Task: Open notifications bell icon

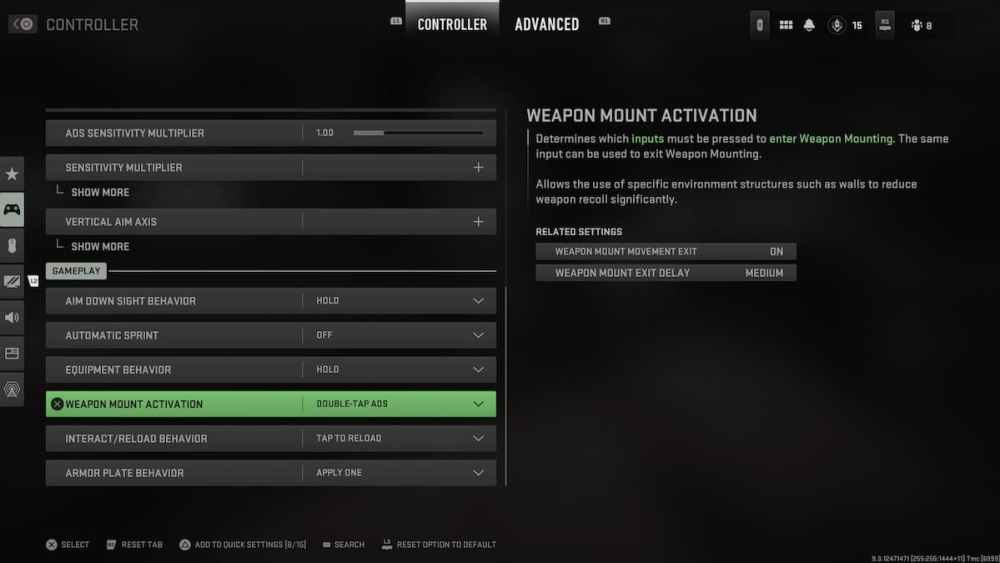Action: point(809,25)
